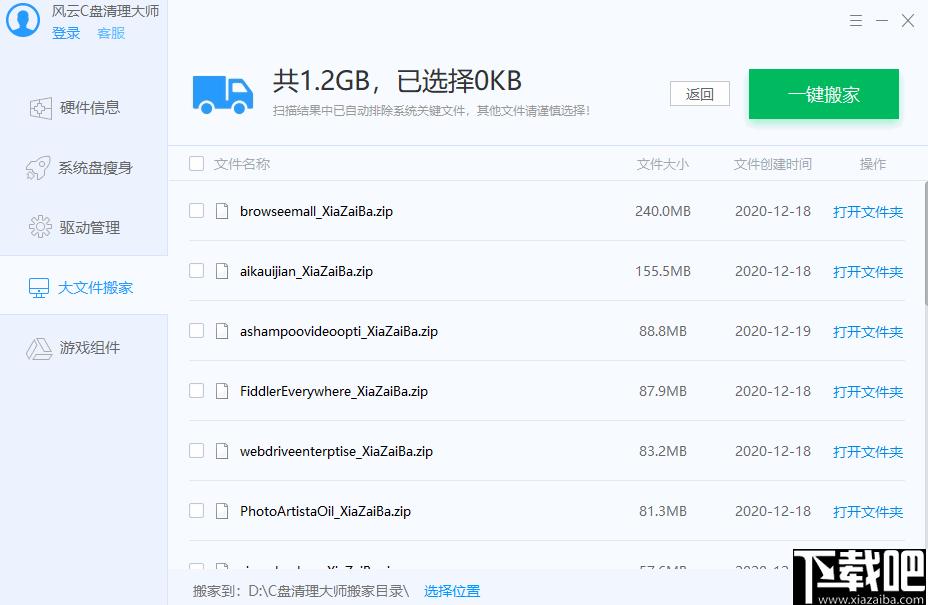Open folder for webdriveenterptise_XiaZaiBa.zip
The height and width of the screenshot is (605, 928).
(x=868, y=452)
